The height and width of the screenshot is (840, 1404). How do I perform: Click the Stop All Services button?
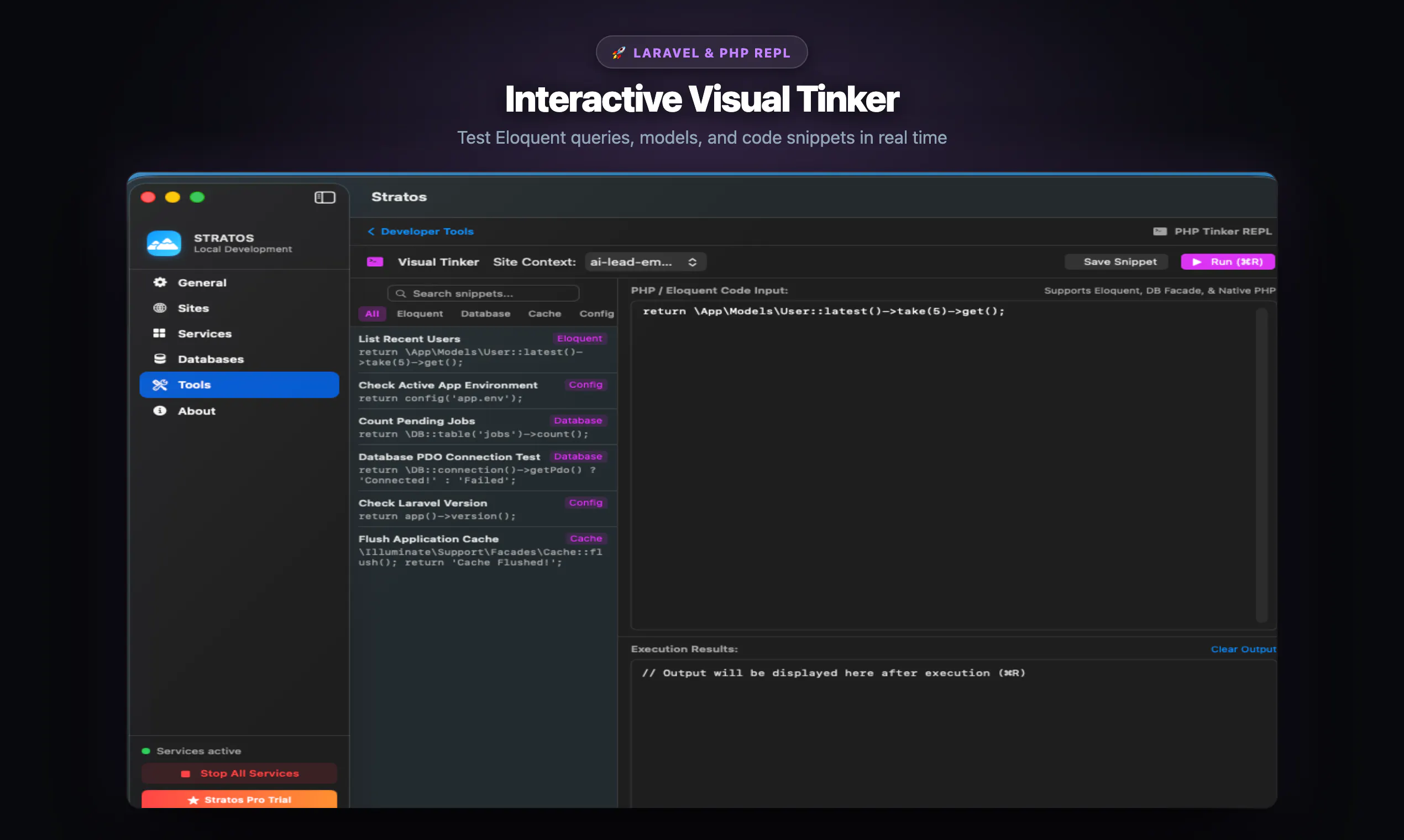tap(239, 773)
